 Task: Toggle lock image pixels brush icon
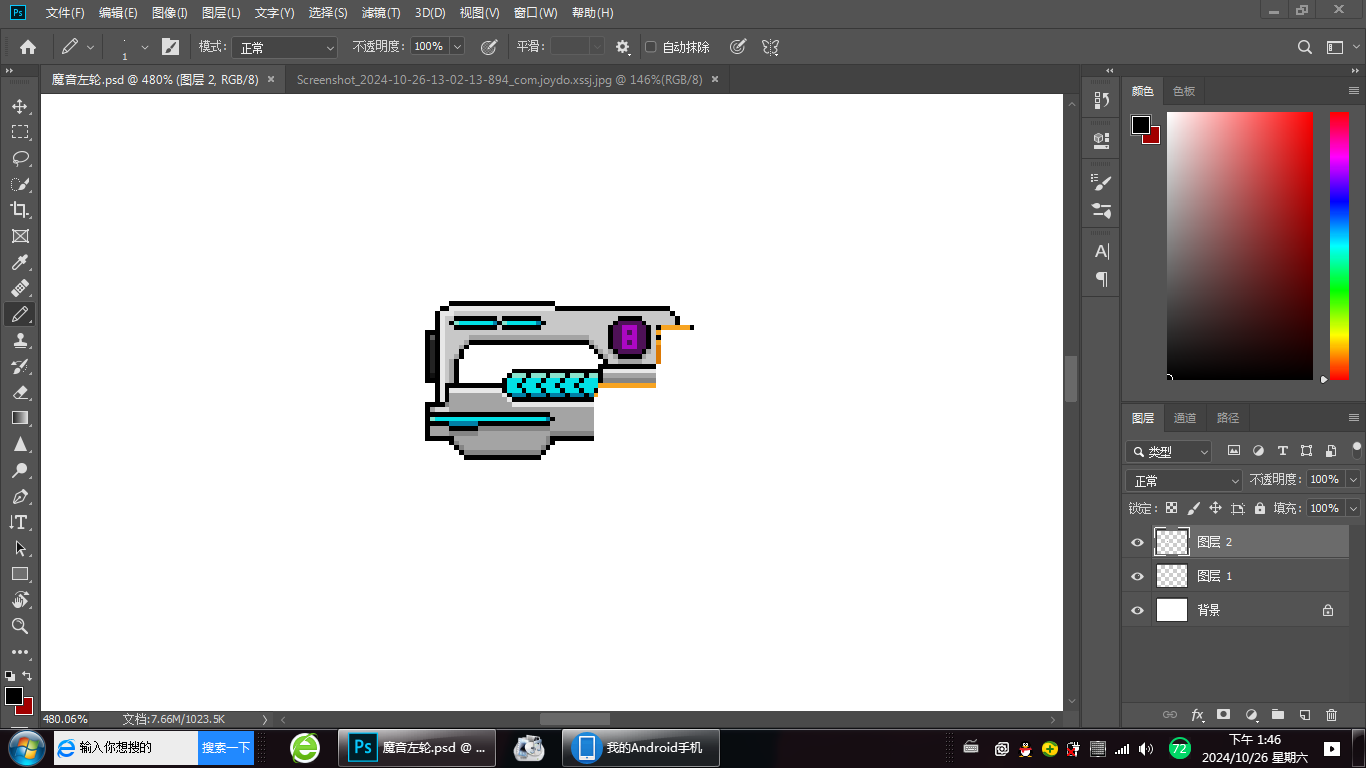[1193, 508]
